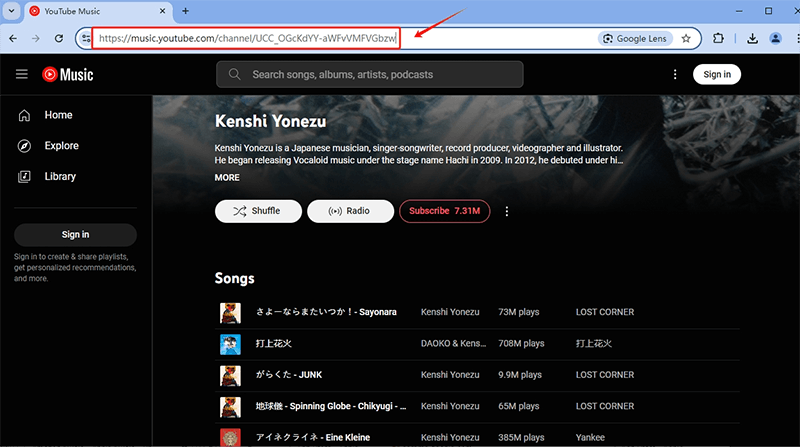Play the Eine Kleine song thumbnail
This screenshot has width=800, height=447.
pyautogui.click(x=230, y=438)
